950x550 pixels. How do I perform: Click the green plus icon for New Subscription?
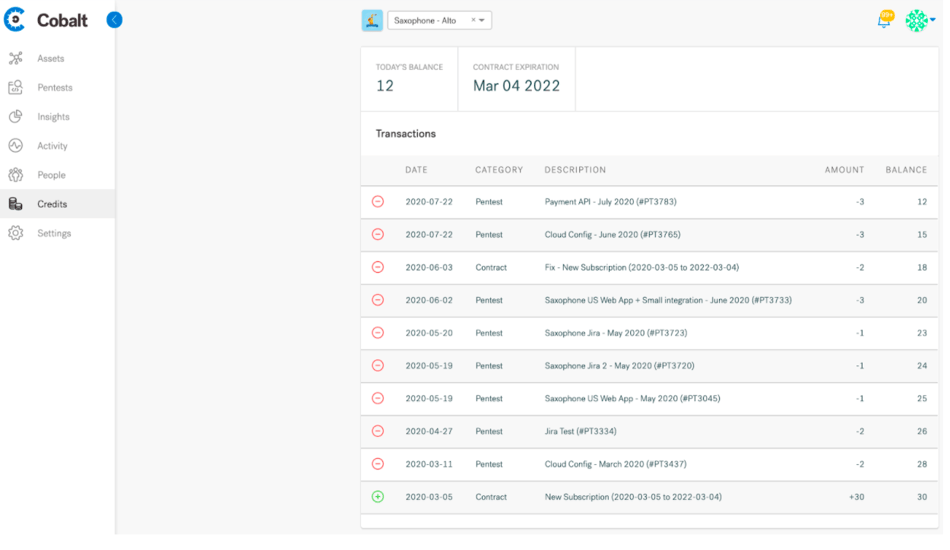[377, 497]
